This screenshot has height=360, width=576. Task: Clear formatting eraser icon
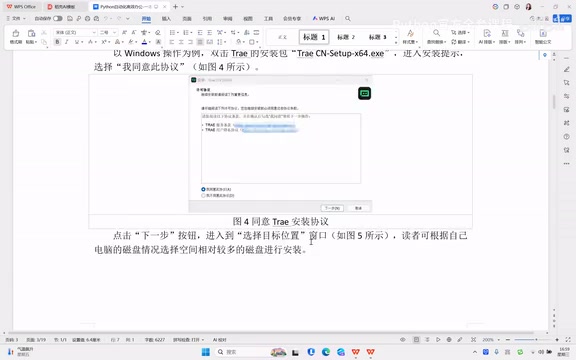coord(158,32)
